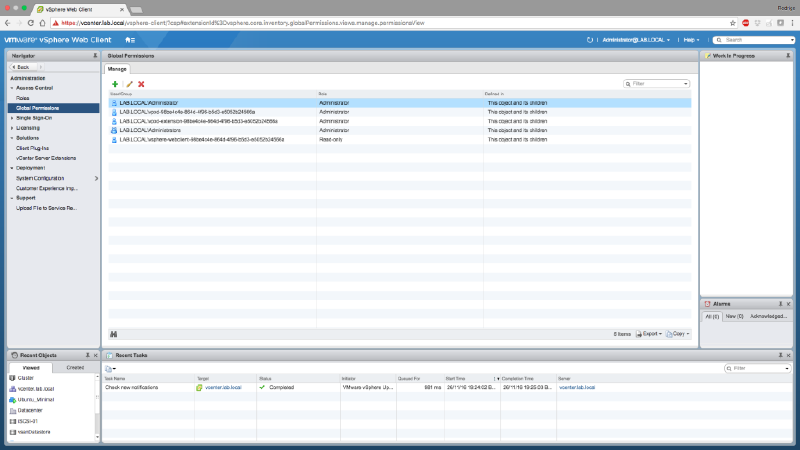Open the Administrator@LAB.LOCAL user dropdown
800x450 pixels.
point(636,39)
